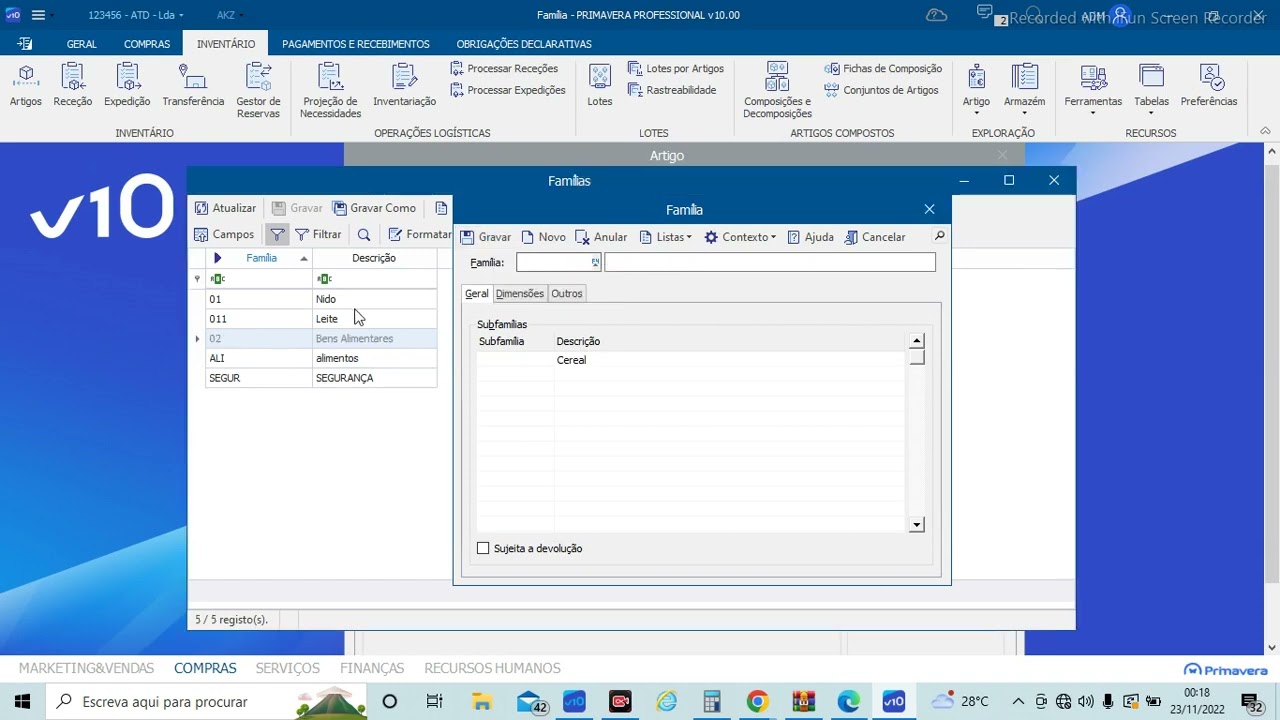
Task: Open the Inventariação tool
Action: click(404, 85)
